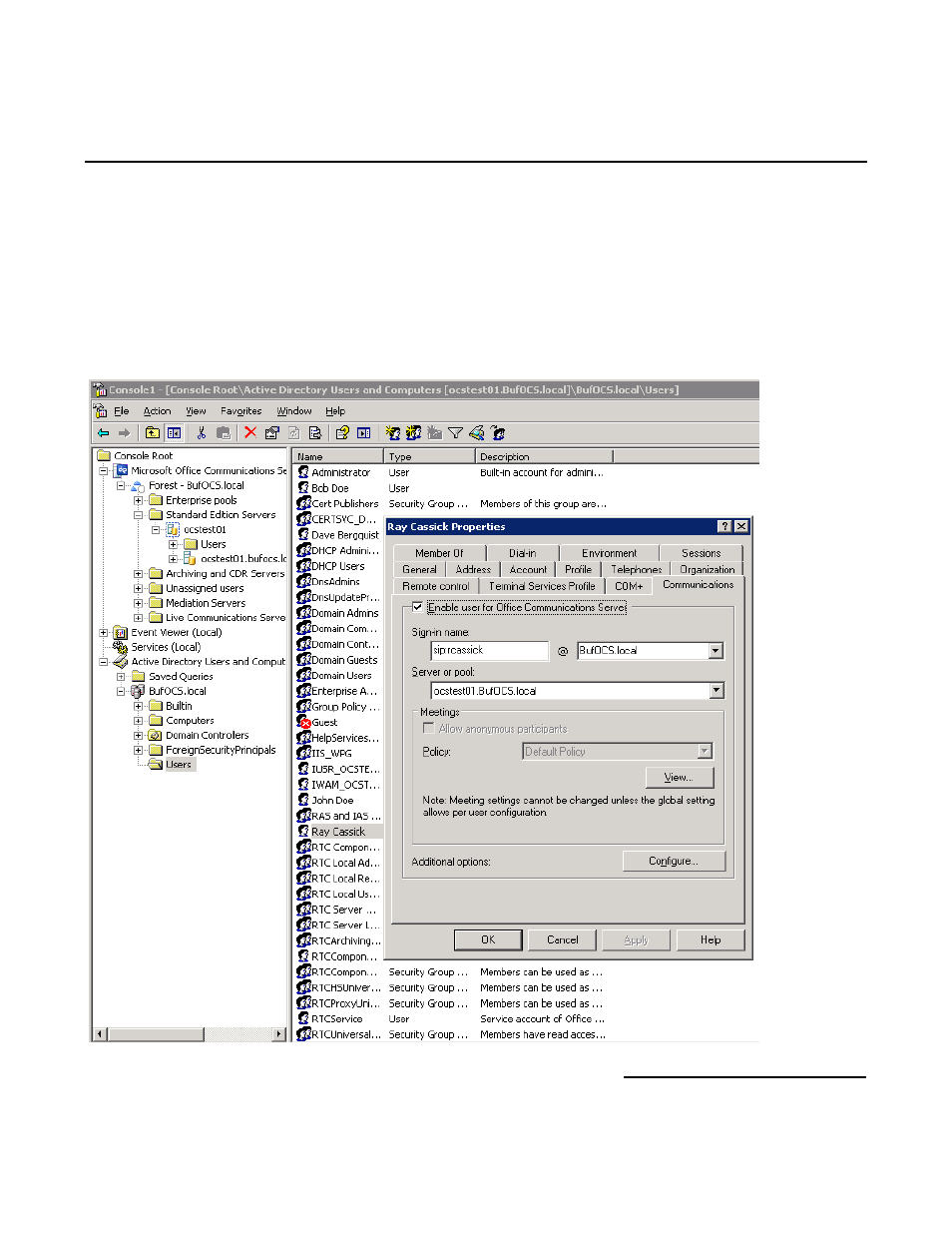Expand the Builtin folder node
This screenshot has width=952, height=1233.
tap(139, 706)
